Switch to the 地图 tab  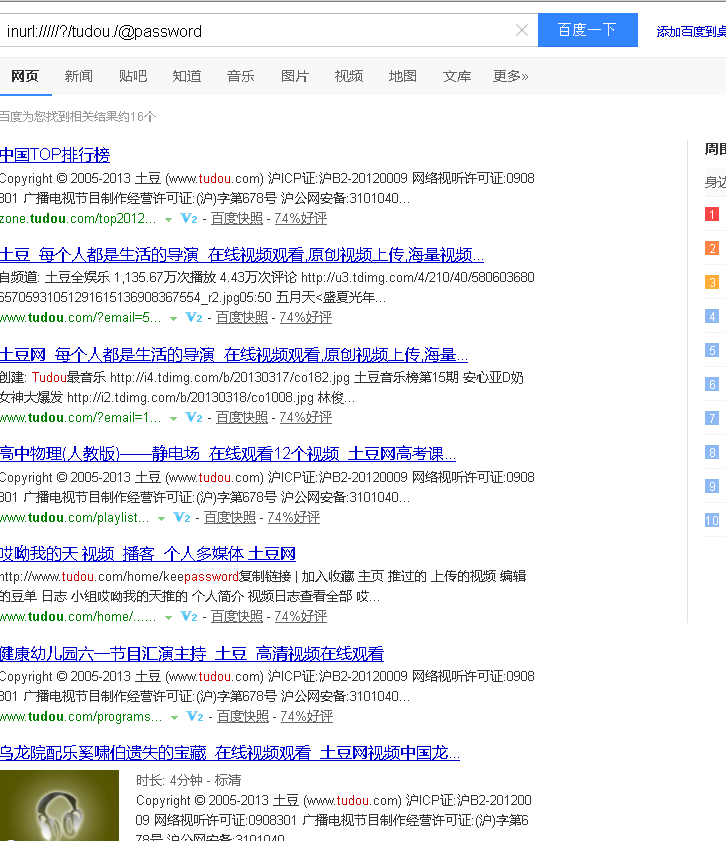coord(403,76)
